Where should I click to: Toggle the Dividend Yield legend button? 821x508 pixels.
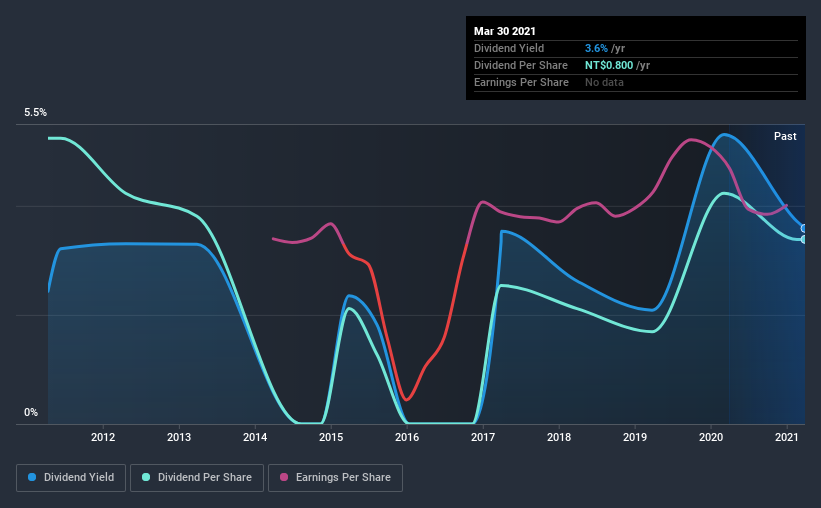(71, 478)
